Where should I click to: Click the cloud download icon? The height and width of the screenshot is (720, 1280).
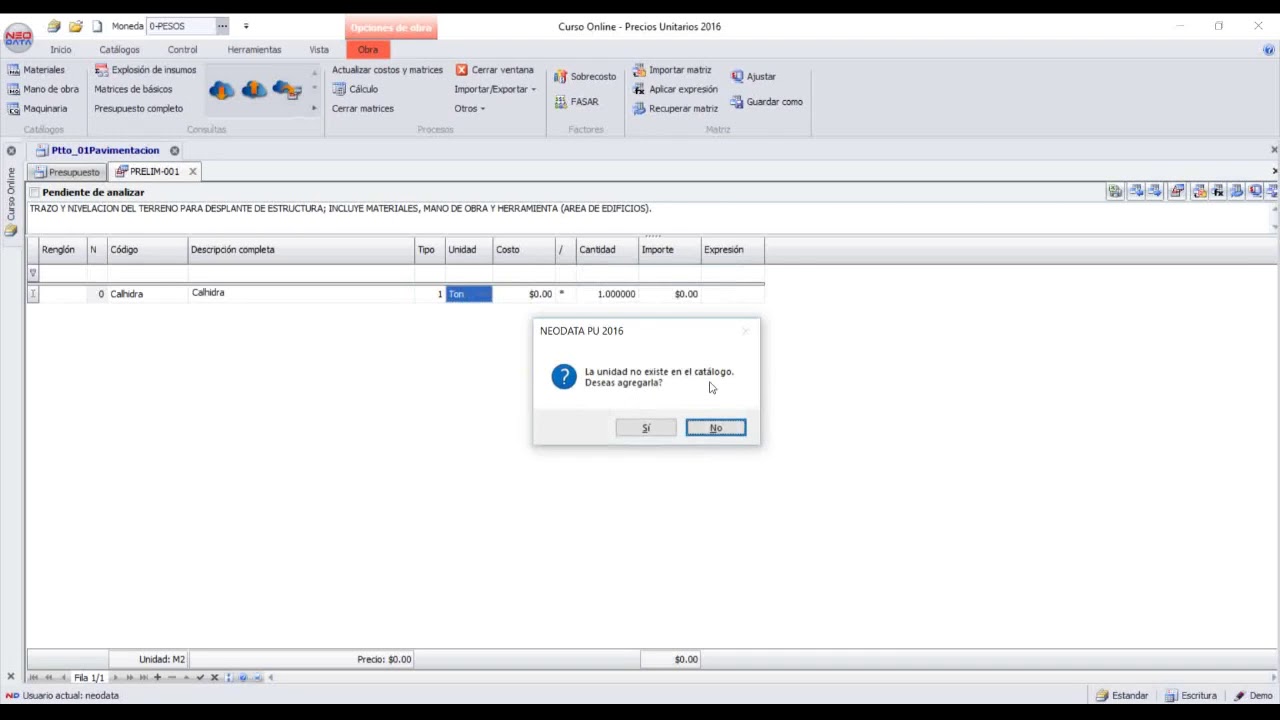(222, 90)
